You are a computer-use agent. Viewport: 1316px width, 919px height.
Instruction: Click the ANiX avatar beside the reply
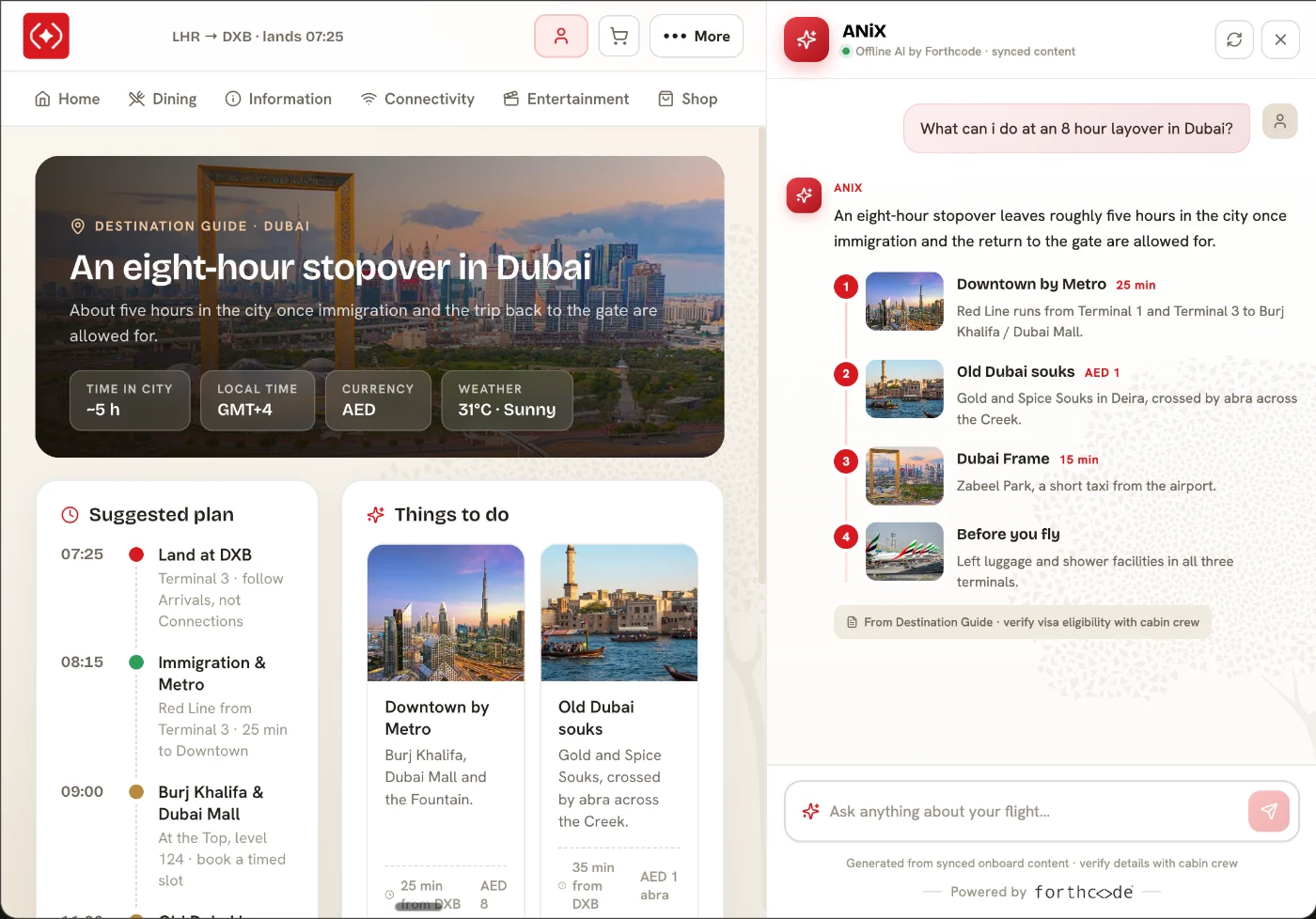(804, 195)
